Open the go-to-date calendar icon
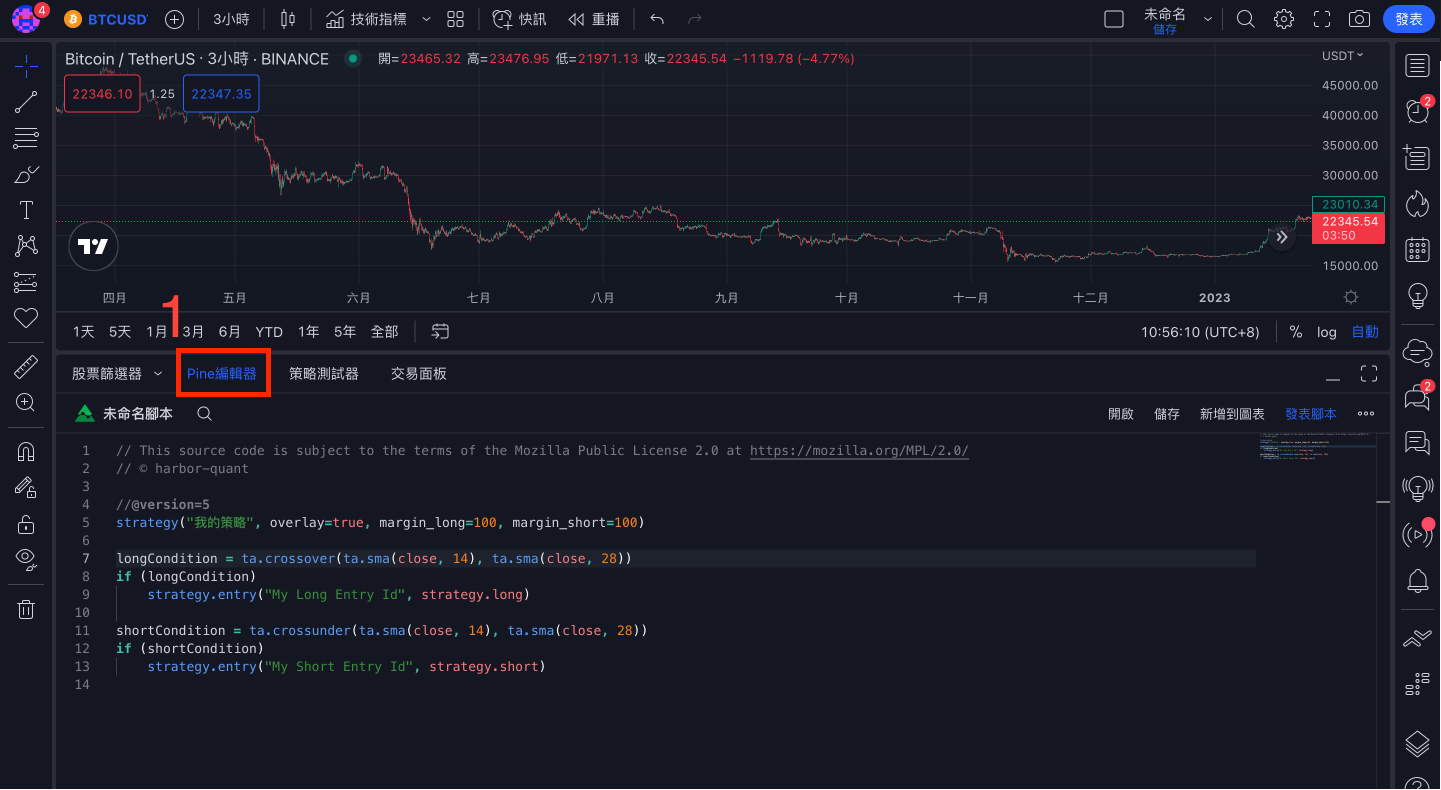 [x=440, y=331]
